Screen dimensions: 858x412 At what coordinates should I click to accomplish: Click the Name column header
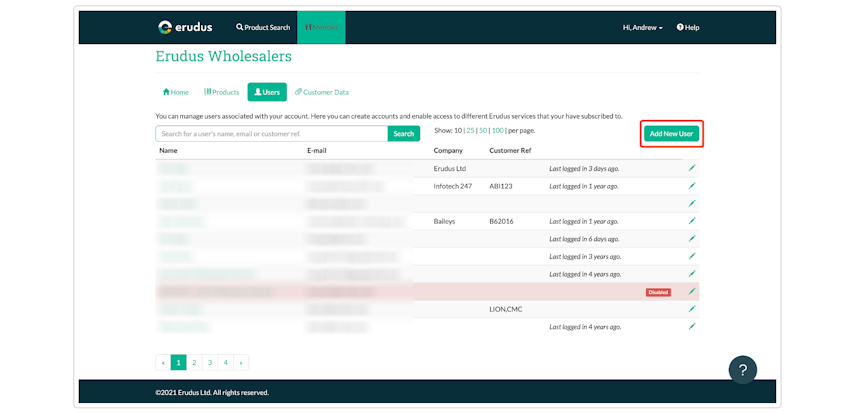pyautogui.click(x=168, y=150)
